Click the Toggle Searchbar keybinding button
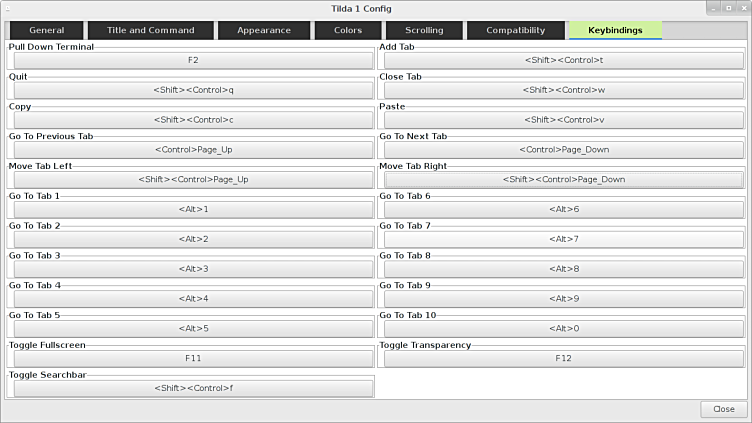Image resolution: width=752 pixels, height=423 pixels. point(193,388)
